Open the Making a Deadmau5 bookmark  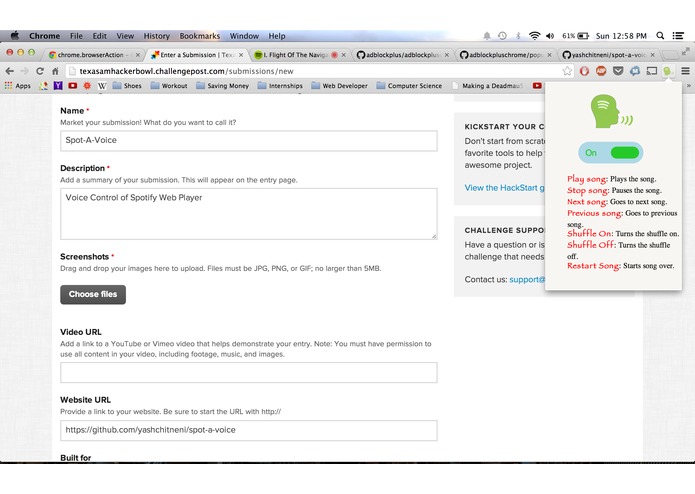coord(487,86)
